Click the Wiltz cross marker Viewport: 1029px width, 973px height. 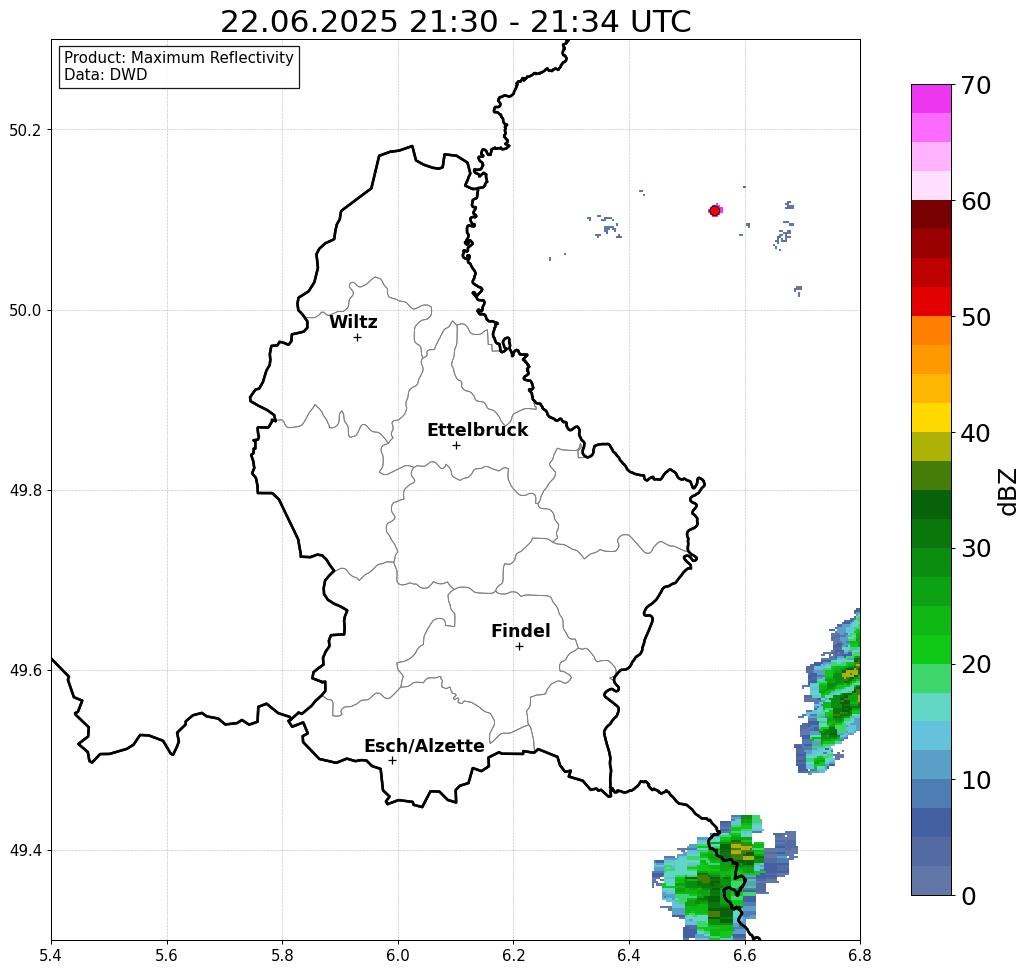[x=358, y=338]
